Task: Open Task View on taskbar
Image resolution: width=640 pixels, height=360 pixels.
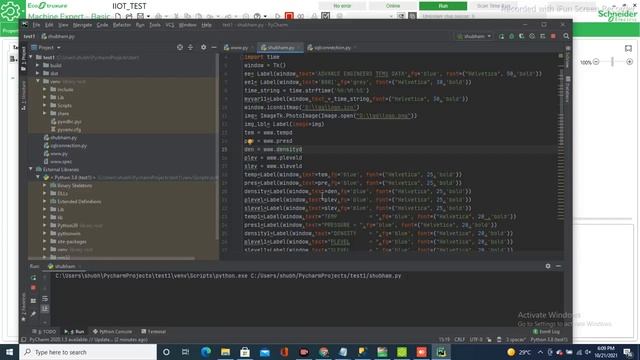Action: 185,352
